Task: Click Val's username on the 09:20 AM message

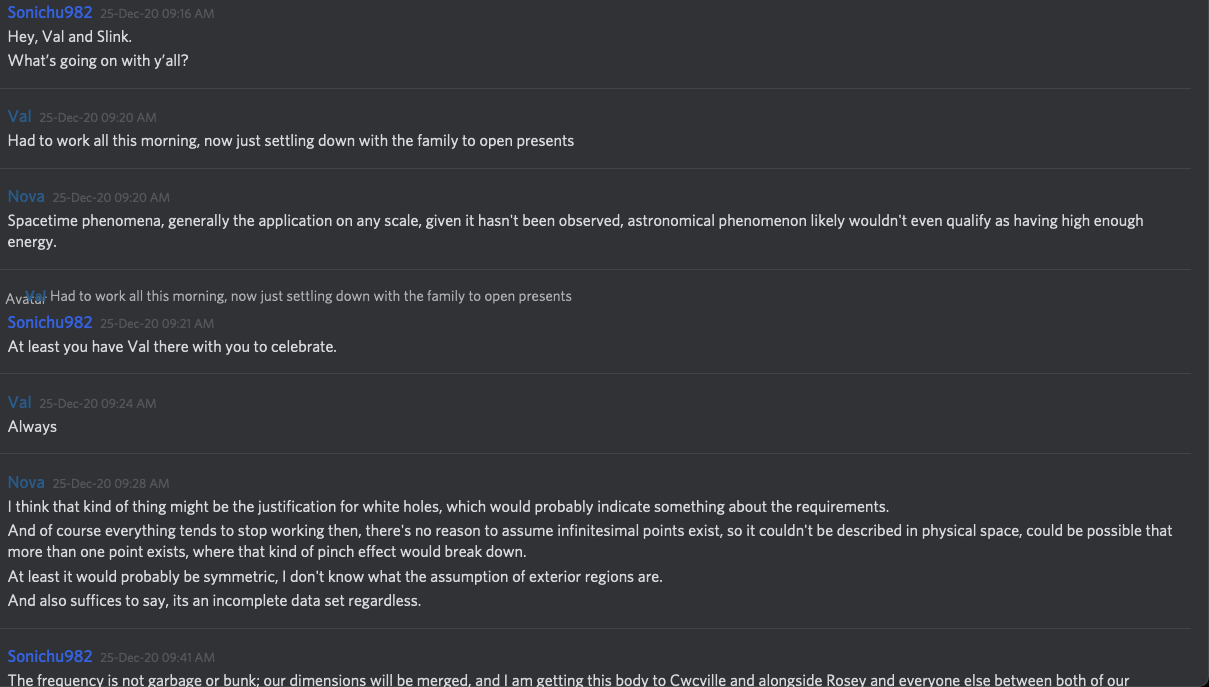Action: 20,117
